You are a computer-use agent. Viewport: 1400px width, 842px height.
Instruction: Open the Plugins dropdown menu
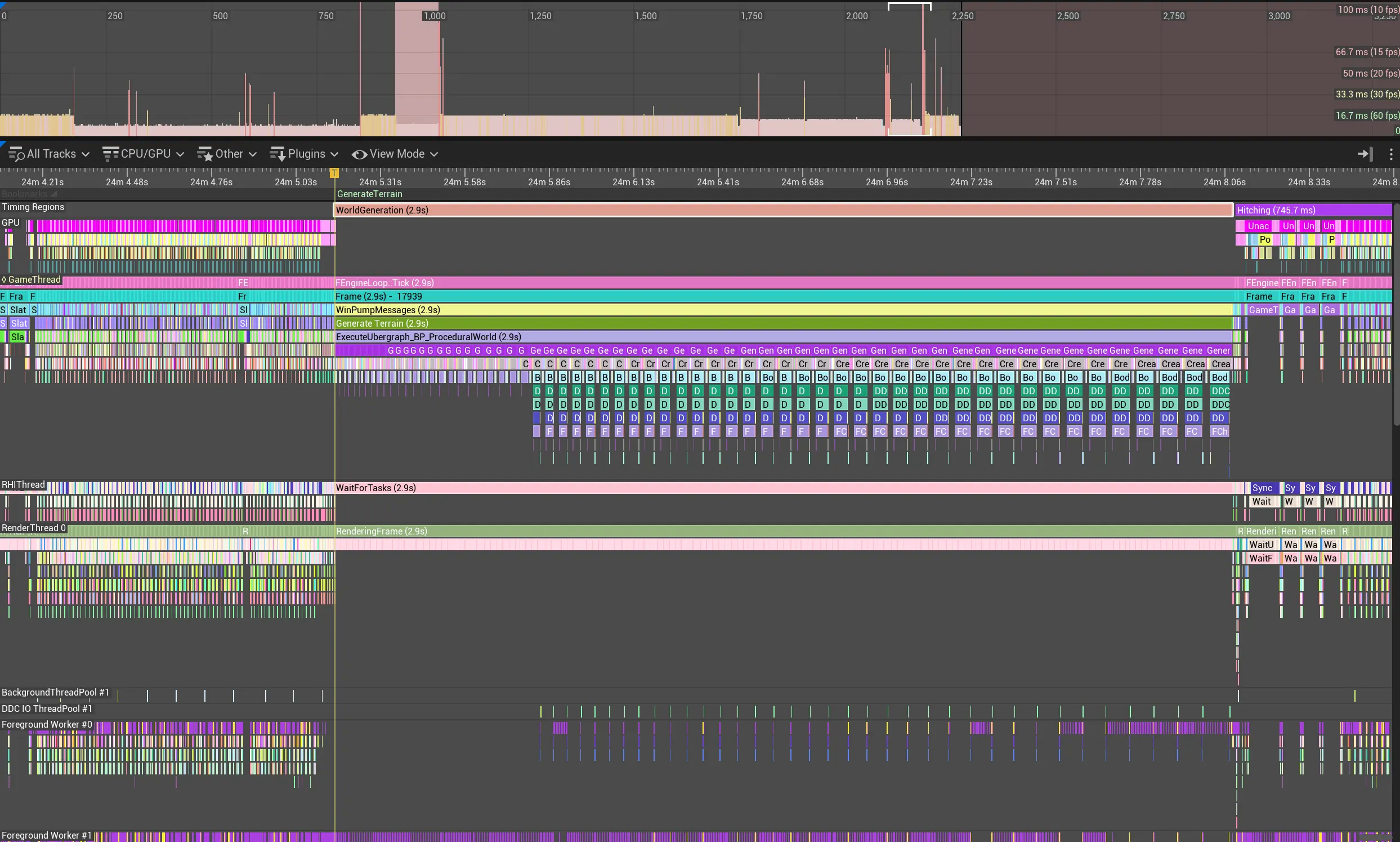[304, 154]
